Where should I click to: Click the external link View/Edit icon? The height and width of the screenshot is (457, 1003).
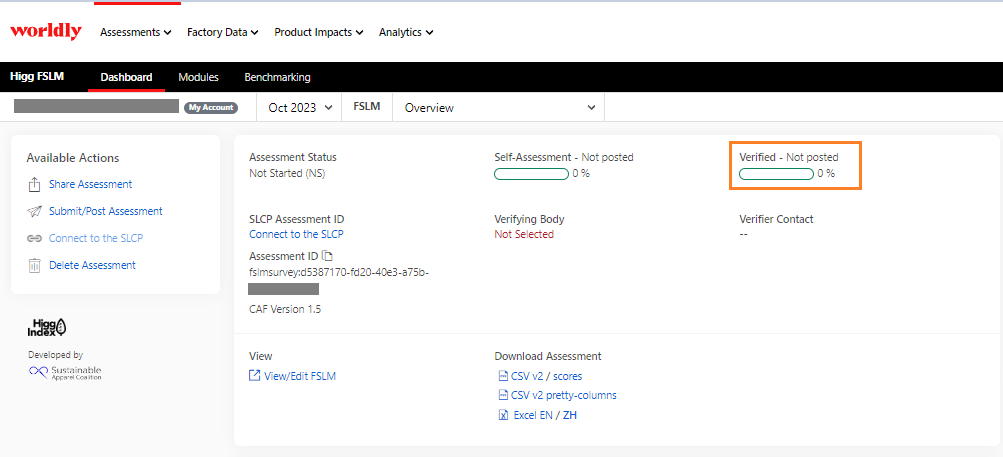tap(254, 376)
